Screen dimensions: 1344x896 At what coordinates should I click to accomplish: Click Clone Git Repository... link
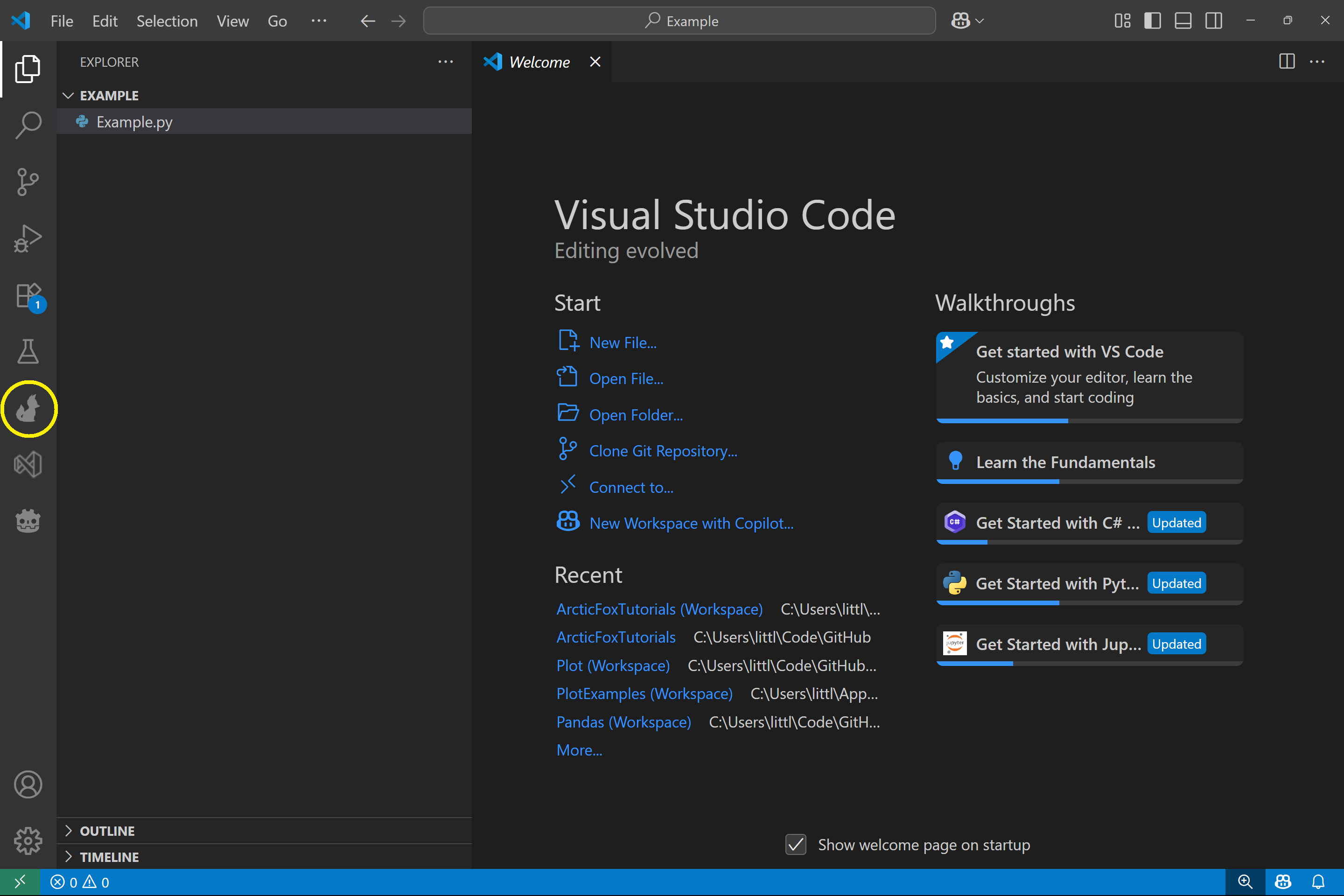pyautogui.click(x=664, y=451)
